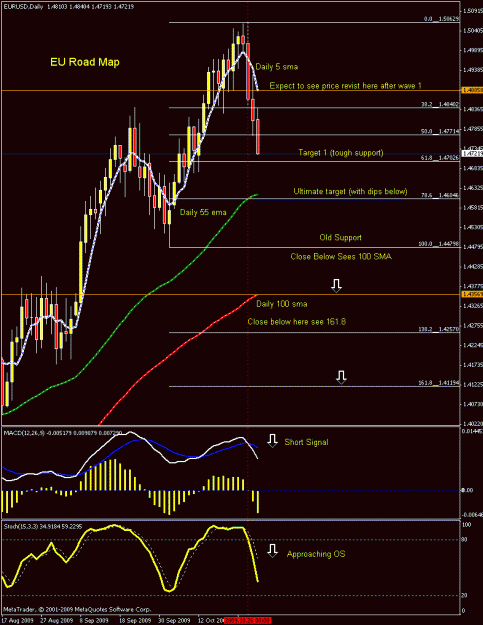Select the 161.8 Fibonacci level label 1.41194
Screen dimensions: 483x625
coord(439,383)
